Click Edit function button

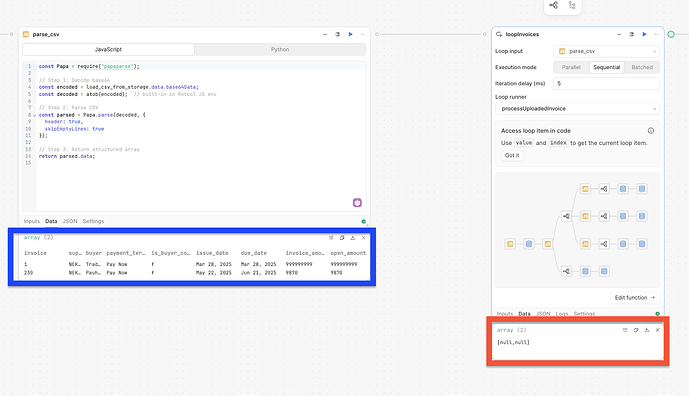(x=635, y=298)
